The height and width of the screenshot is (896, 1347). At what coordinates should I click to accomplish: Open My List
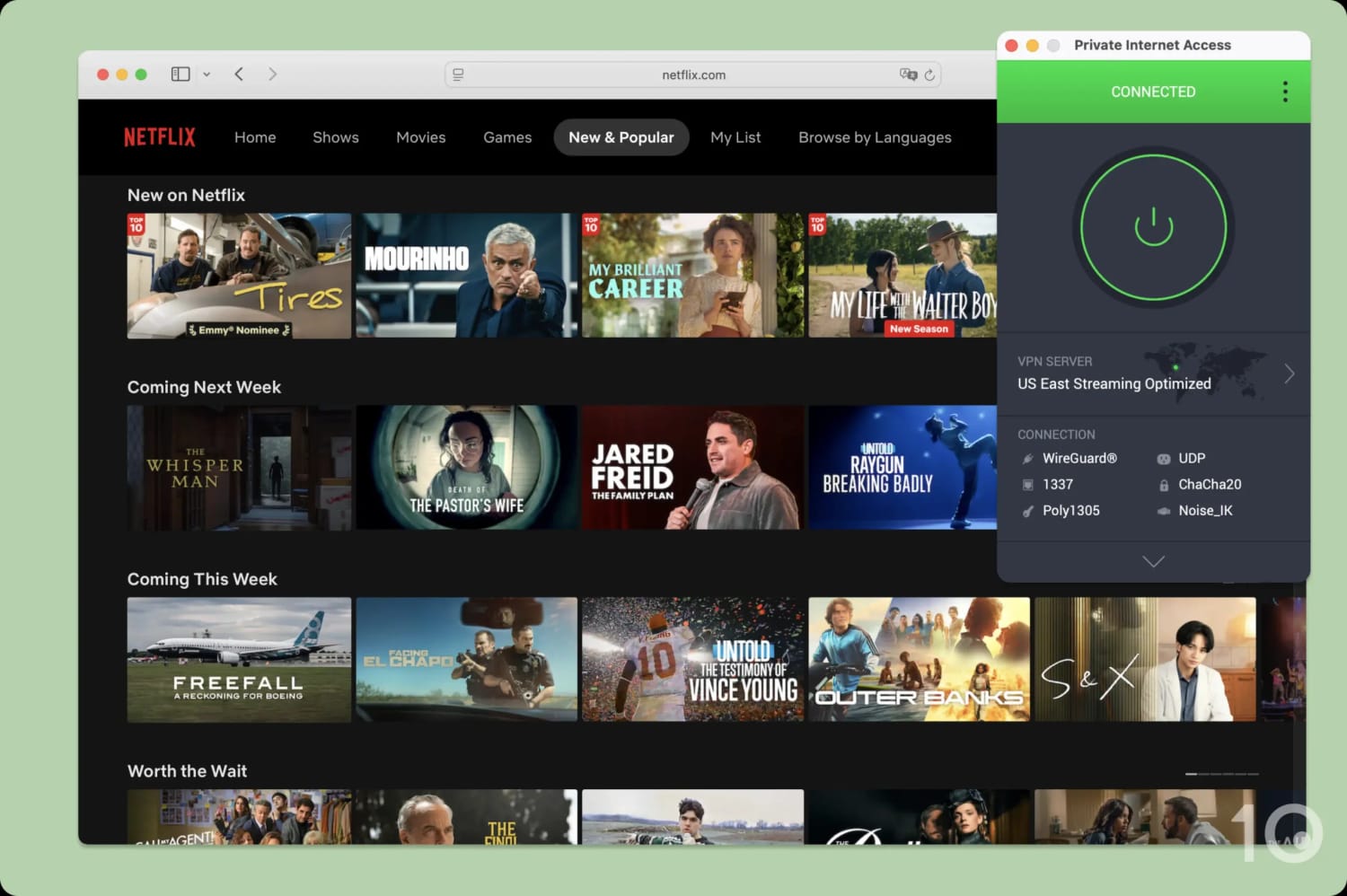[x=735, y=137]
